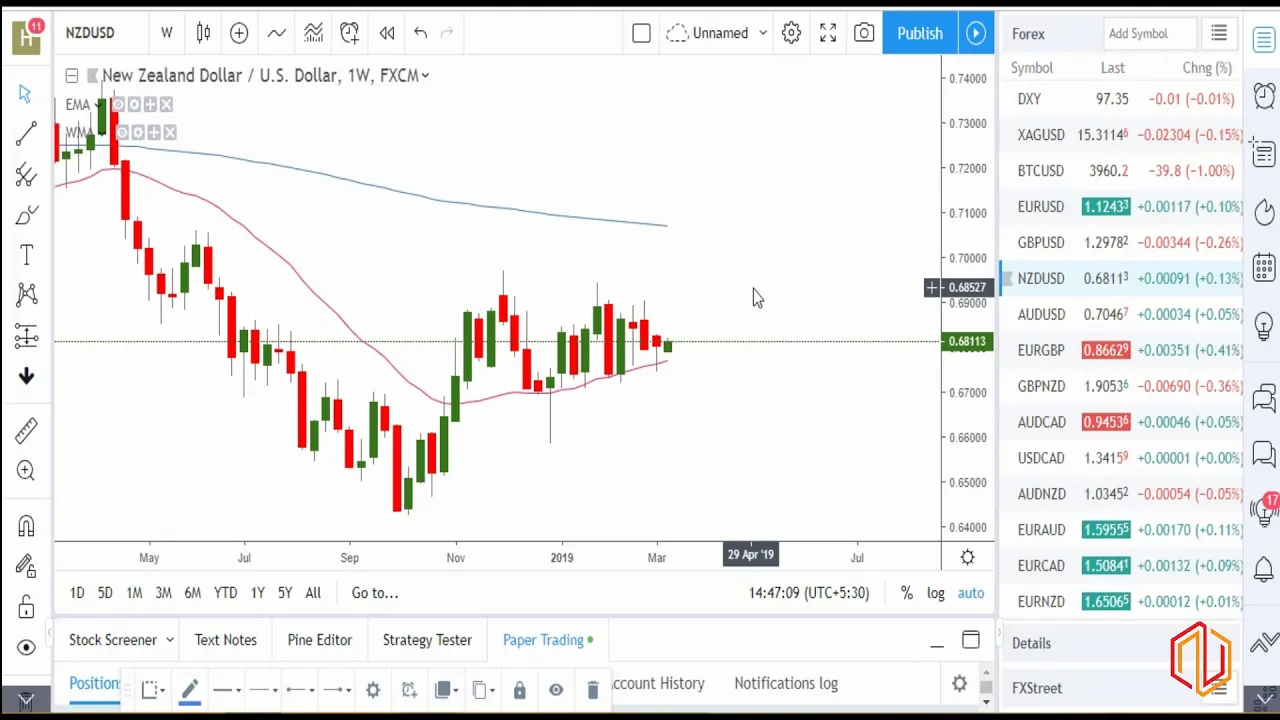Click the play button next to Publish
The image size is (1280, 720).
tap(976, 33)
